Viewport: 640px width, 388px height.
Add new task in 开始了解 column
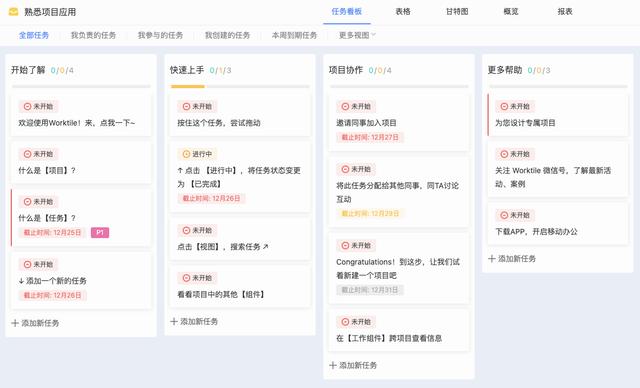point(36,323)
